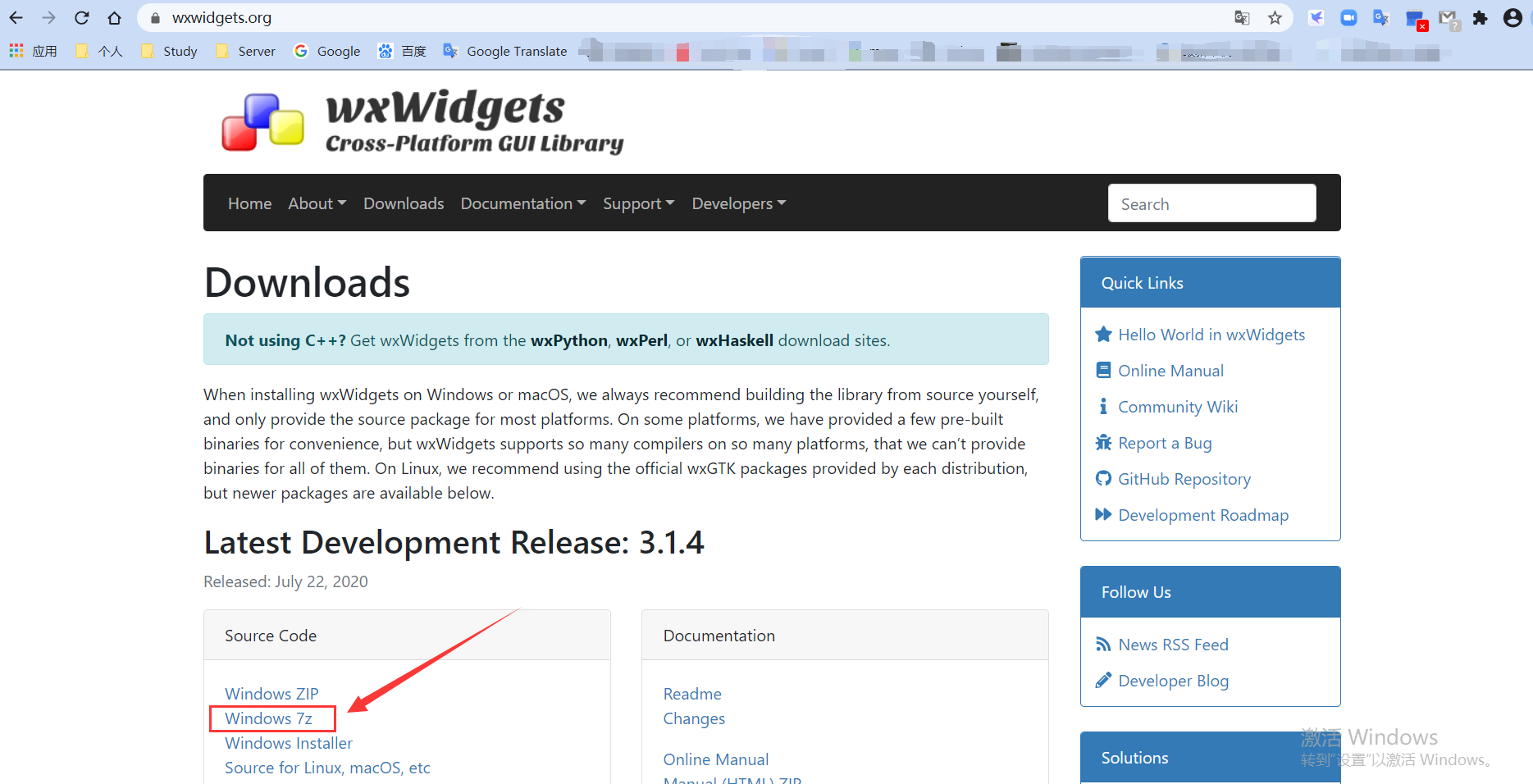This screenshot has width=1533, height=784.
Task: Open the Google Translate extension icon
Action: [1381, 18]
